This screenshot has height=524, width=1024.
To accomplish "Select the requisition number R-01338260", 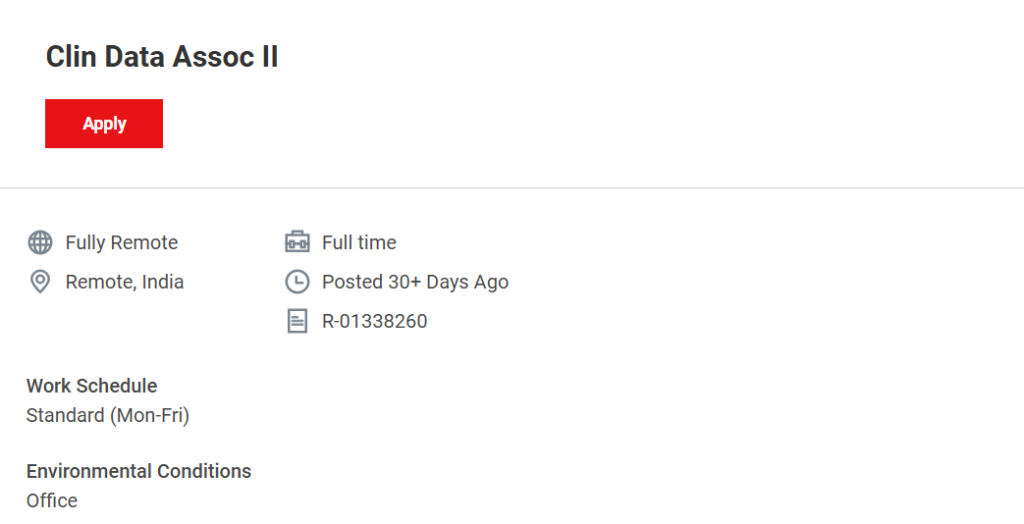I will tap(374, 321).
